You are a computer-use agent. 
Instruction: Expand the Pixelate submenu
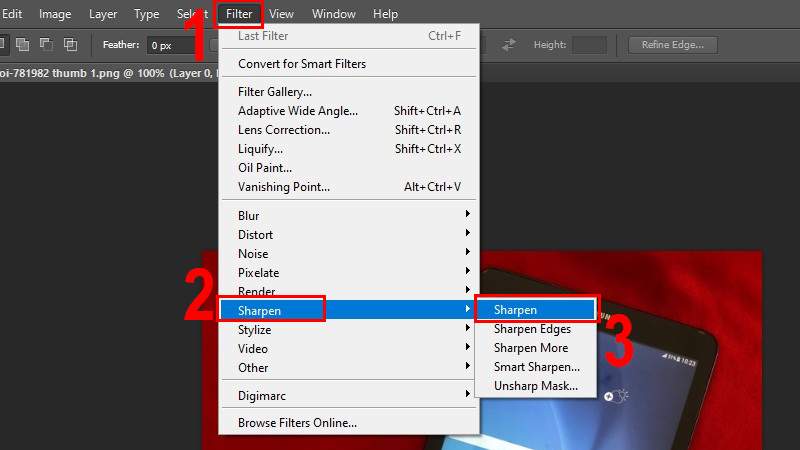pyautogui.click(x=349, y=272)
